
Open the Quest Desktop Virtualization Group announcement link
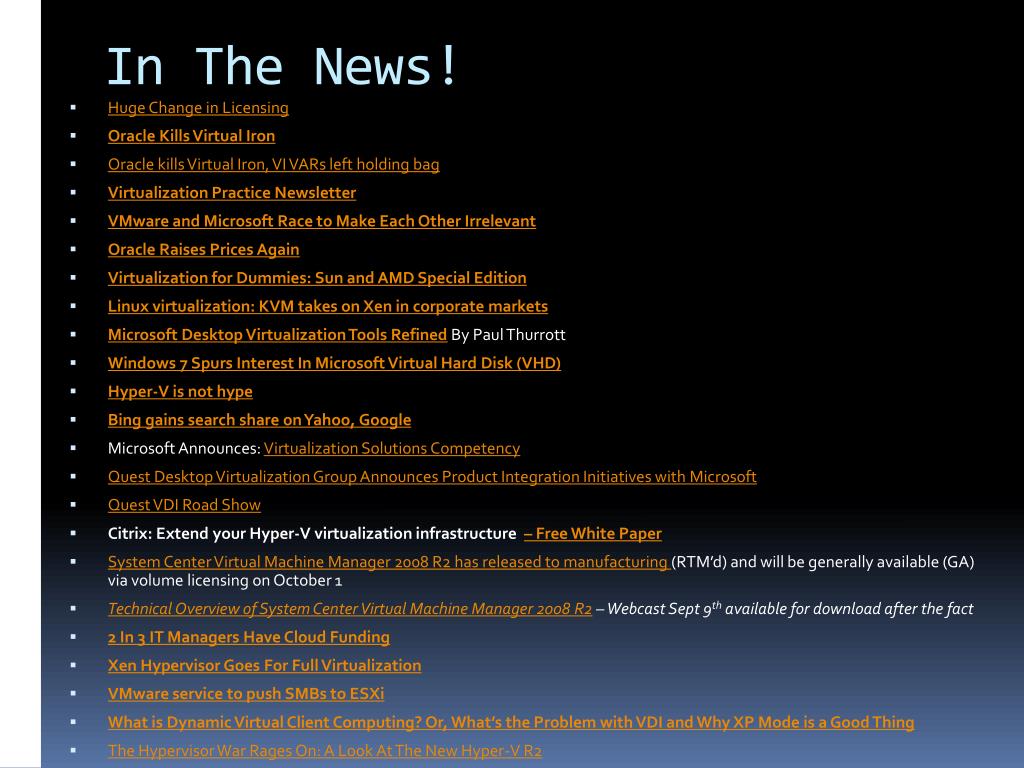pos(432,477)
